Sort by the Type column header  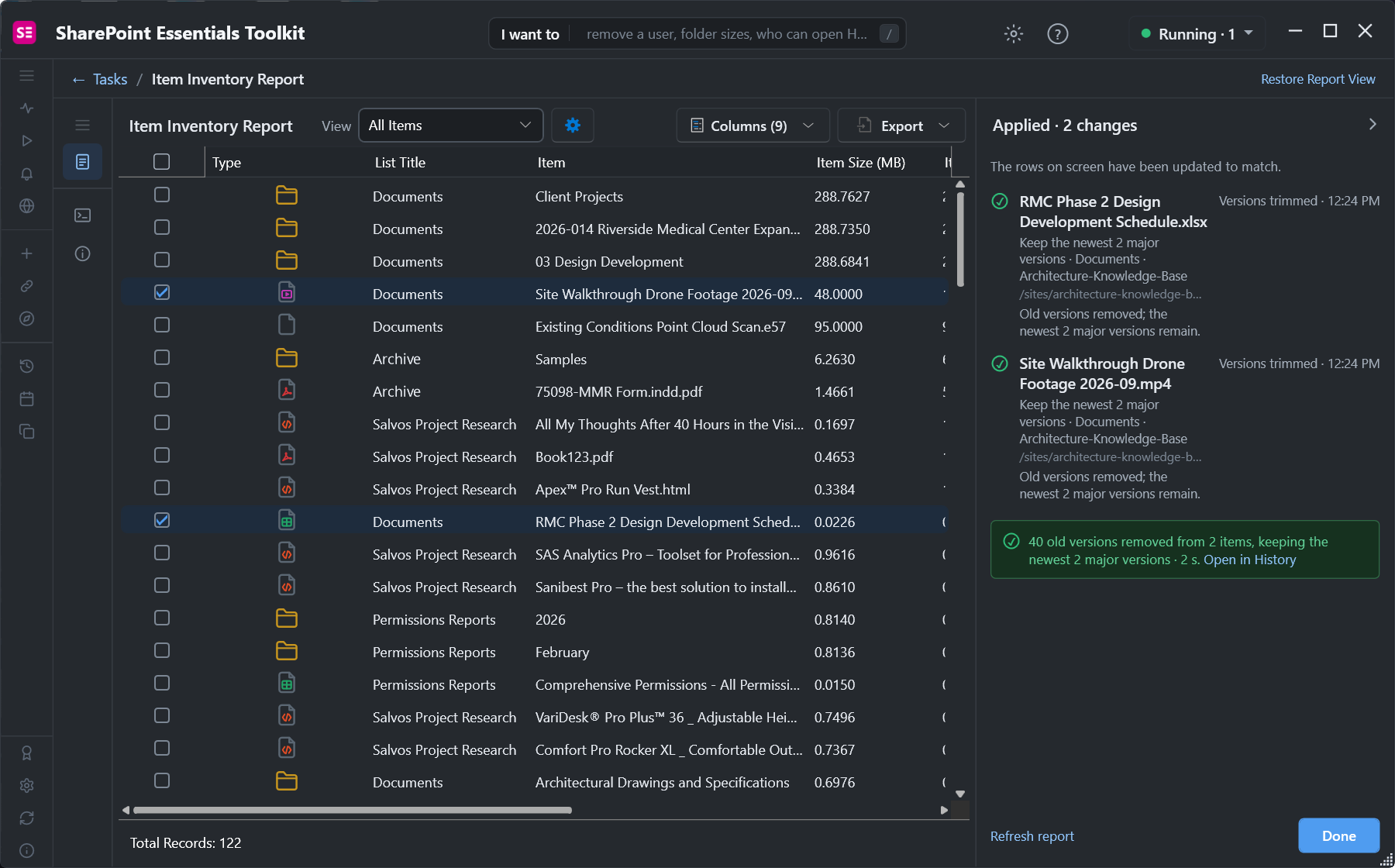[x=226, y=163]
